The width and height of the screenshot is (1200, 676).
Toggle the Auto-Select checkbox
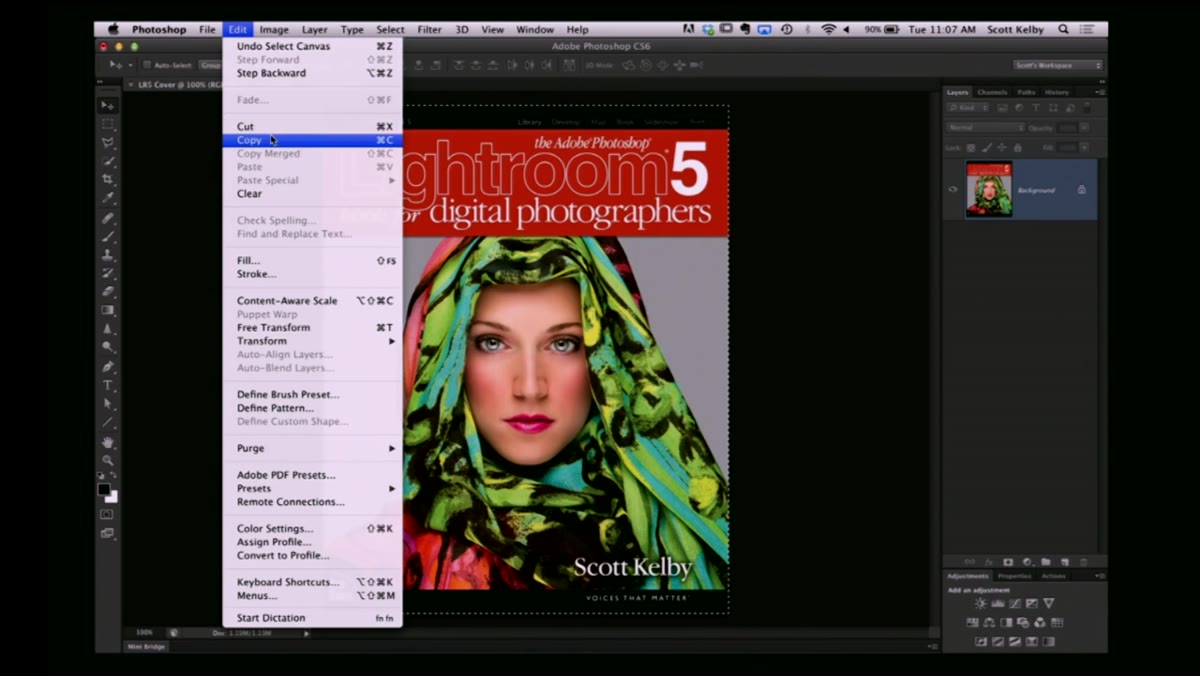tap(146, 65)
